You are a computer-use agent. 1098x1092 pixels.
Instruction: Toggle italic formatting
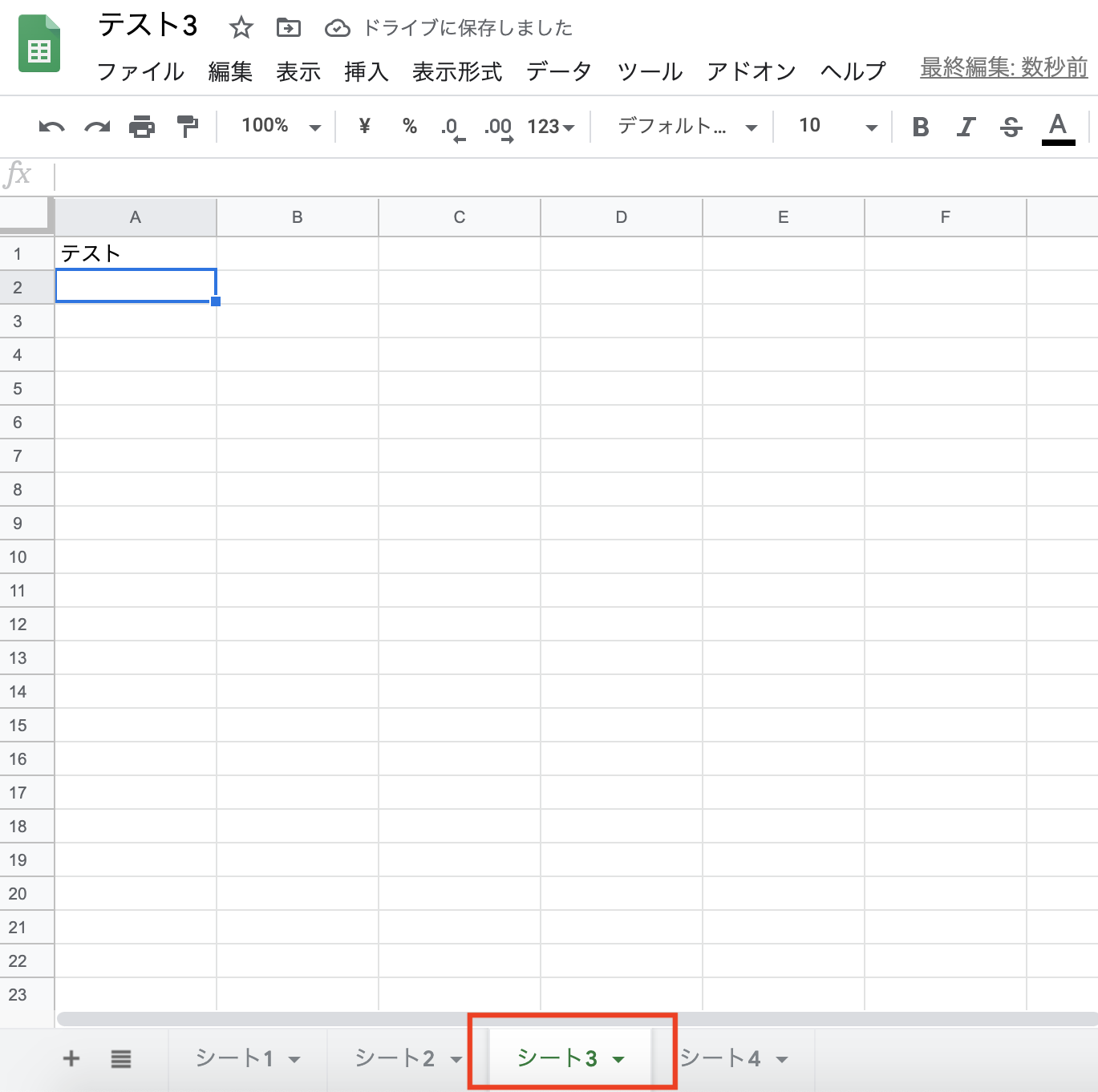click(966, 127)
